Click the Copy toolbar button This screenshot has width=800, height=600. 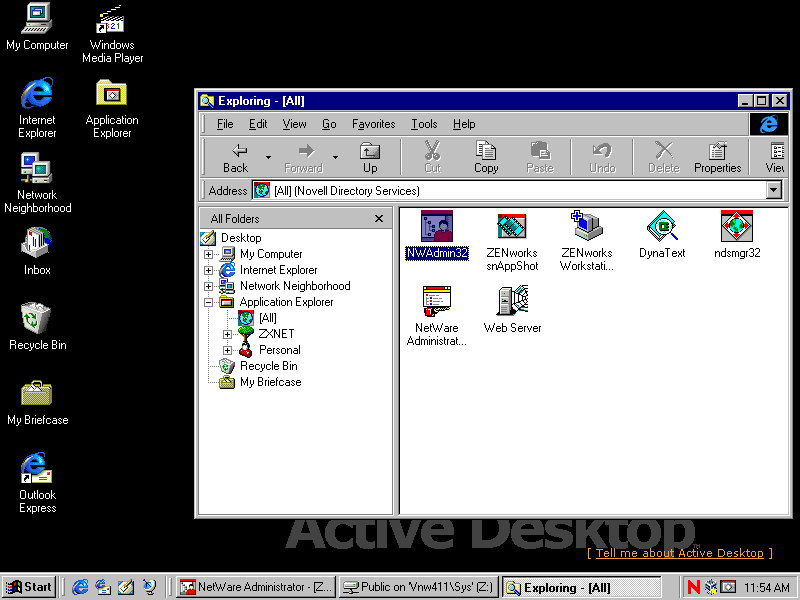[x=486, y=158]
